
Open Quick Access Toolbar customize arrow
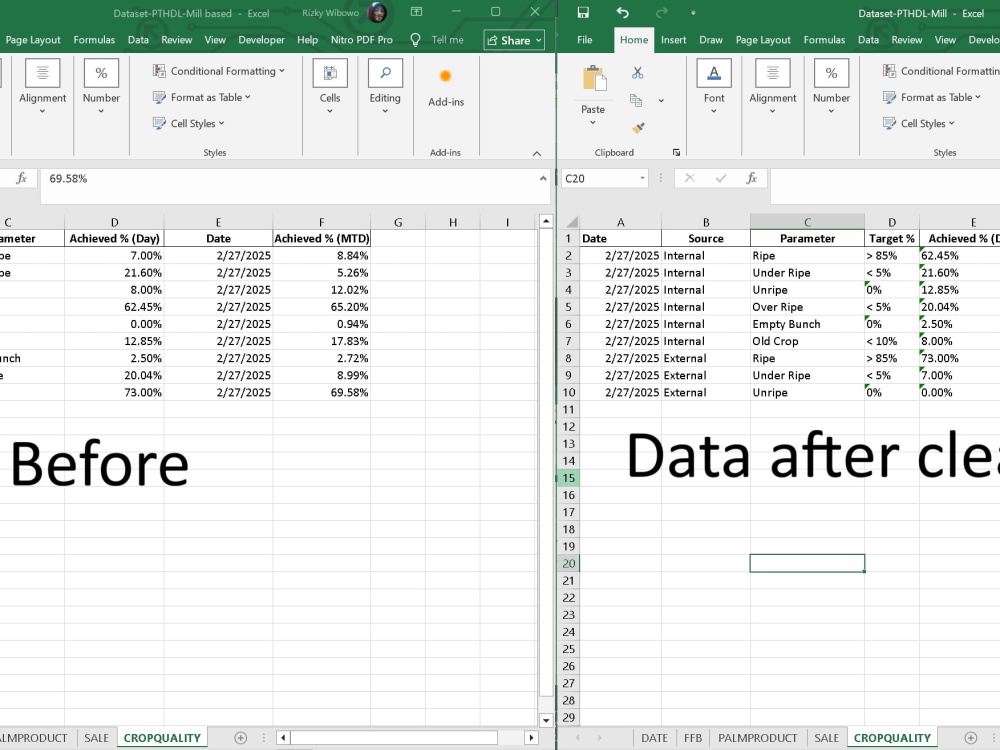point(693,13)
